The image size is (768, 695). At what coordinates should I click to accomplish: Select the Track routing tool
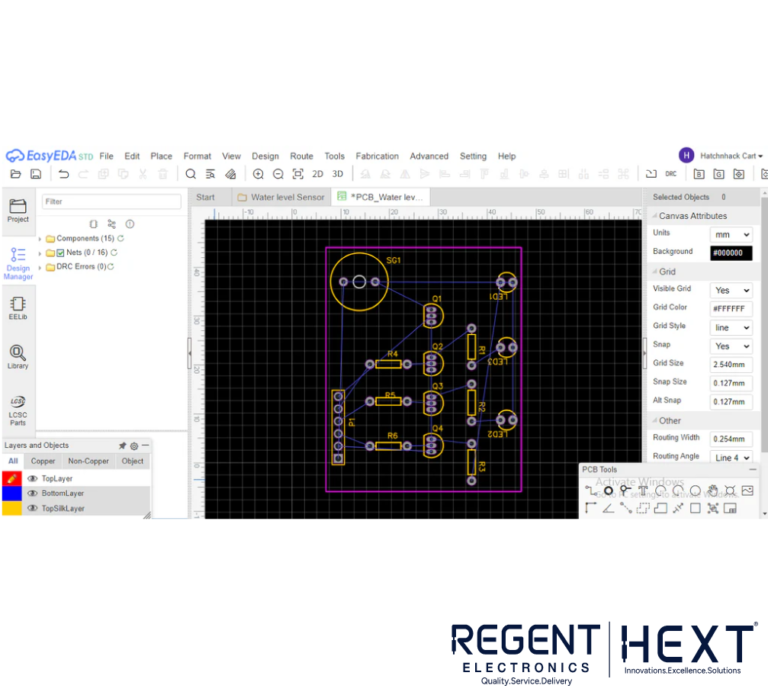pos(591,490)
